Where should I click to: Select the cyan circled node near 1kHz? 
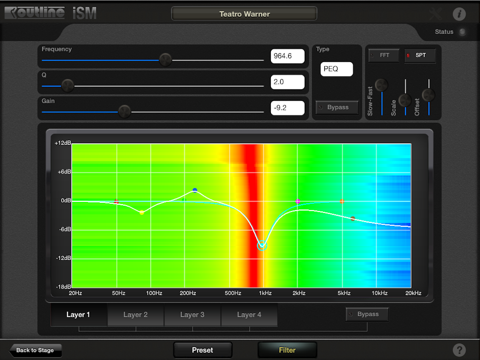pos(262,246)
